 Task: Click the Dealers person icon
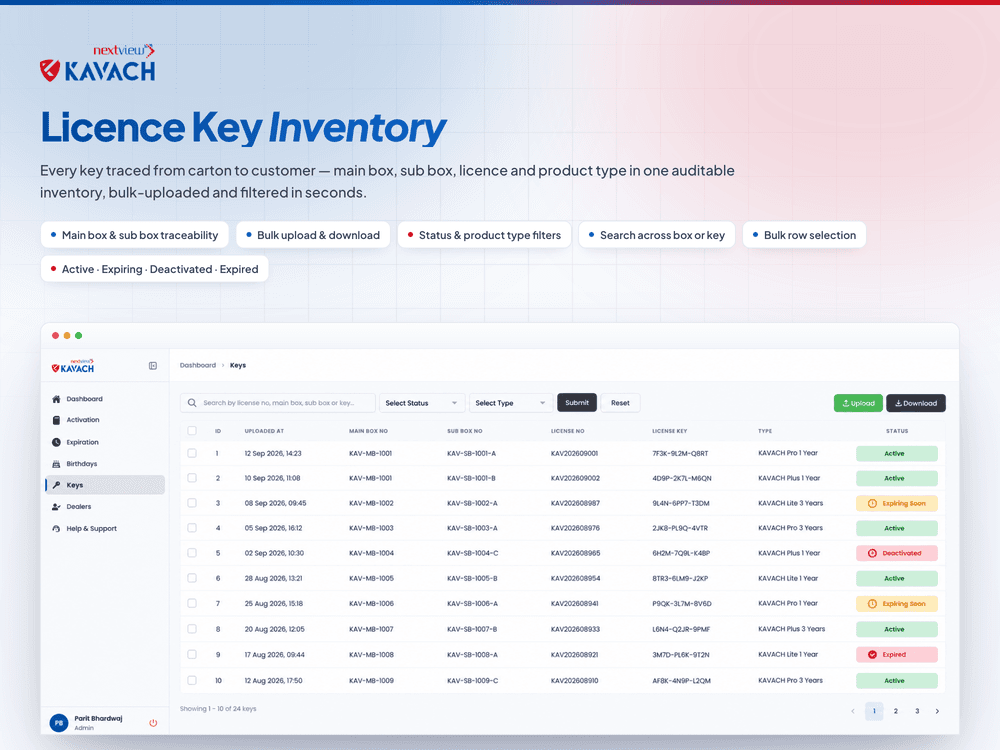[x=56, y=507]
